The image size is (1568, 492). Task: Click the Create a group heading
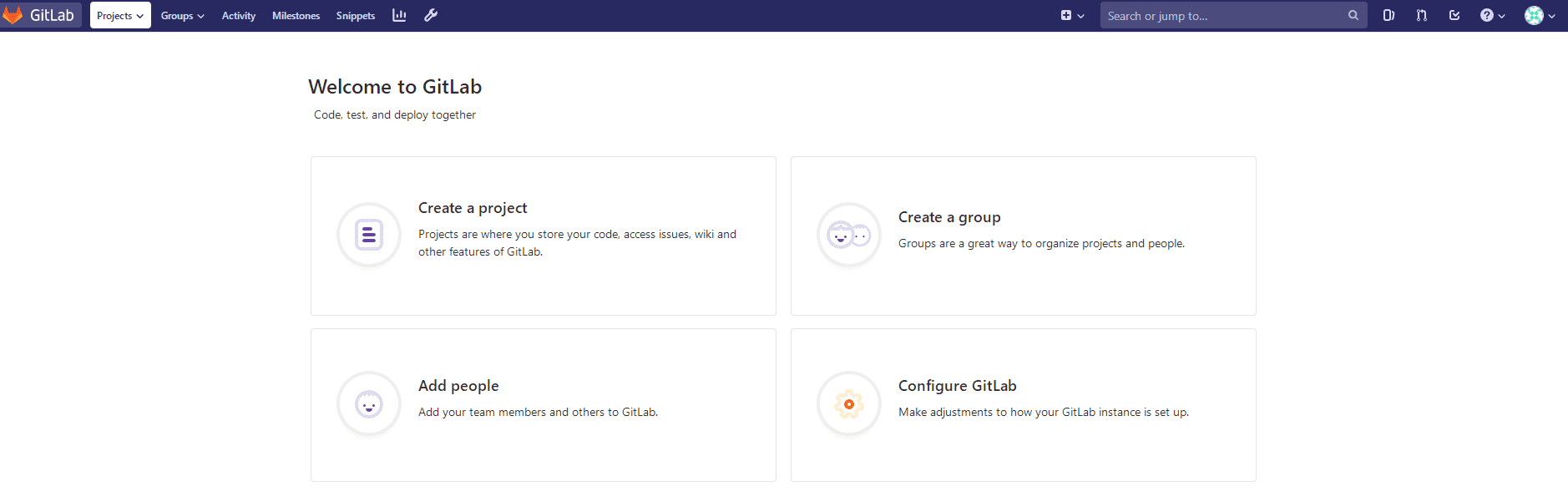point(949,217)
